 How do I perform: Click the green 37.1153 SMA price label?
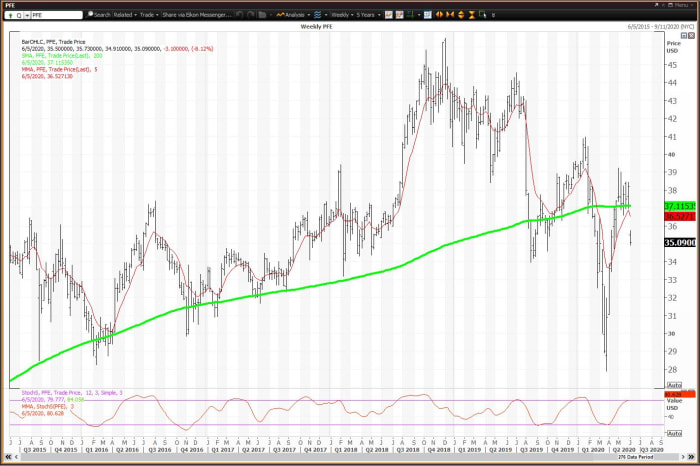click(x=679, y=206)
